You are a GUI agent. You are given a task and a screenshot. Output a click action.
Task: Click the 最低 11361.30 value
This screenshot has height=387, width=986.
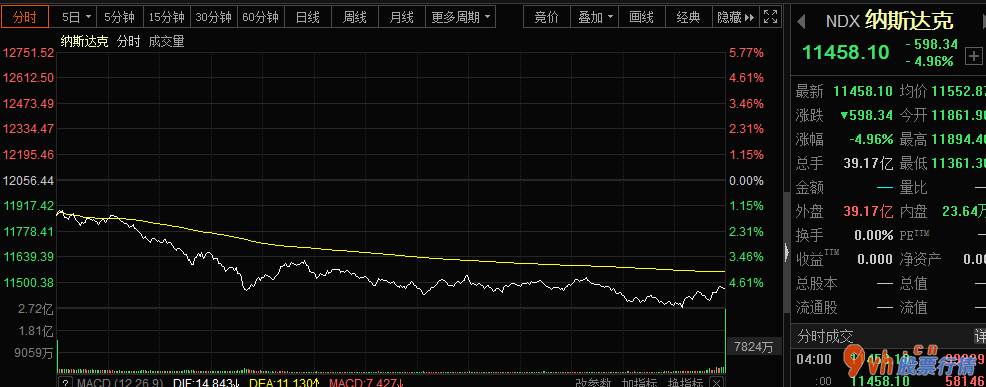point(959,163)
